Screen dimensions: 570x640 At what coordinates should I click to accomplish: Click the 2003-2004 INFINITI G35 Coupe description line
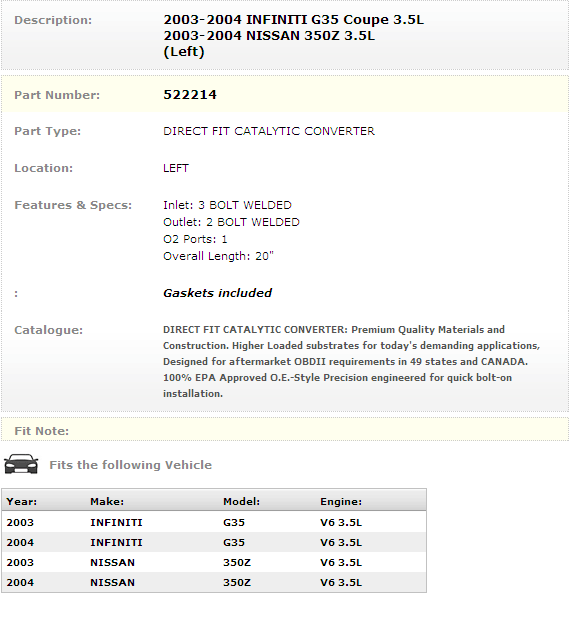coord(294,20)
